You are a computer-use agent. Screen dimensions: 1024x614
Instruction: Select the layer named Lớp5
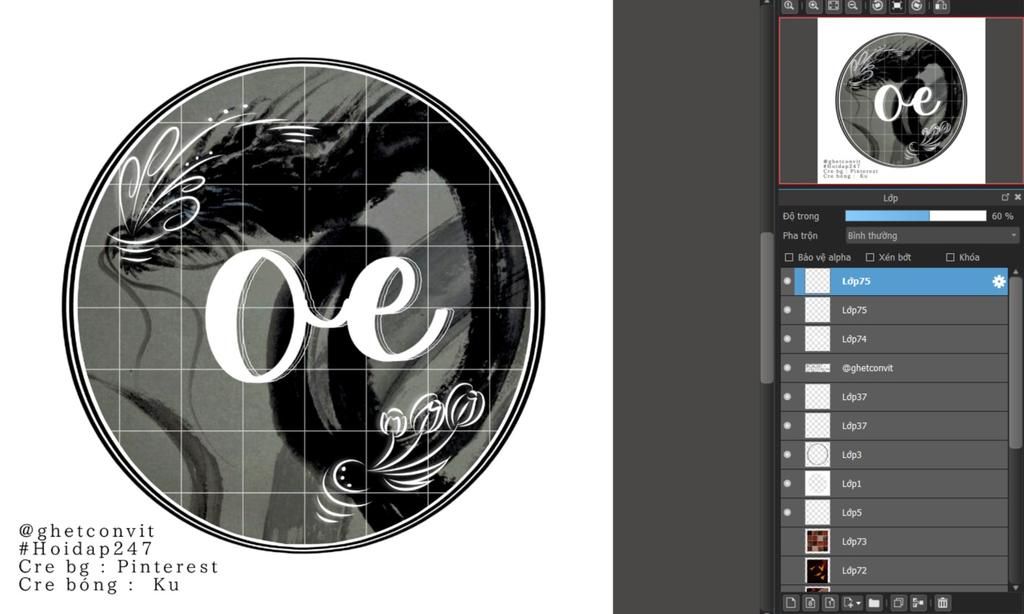[851, 512]
